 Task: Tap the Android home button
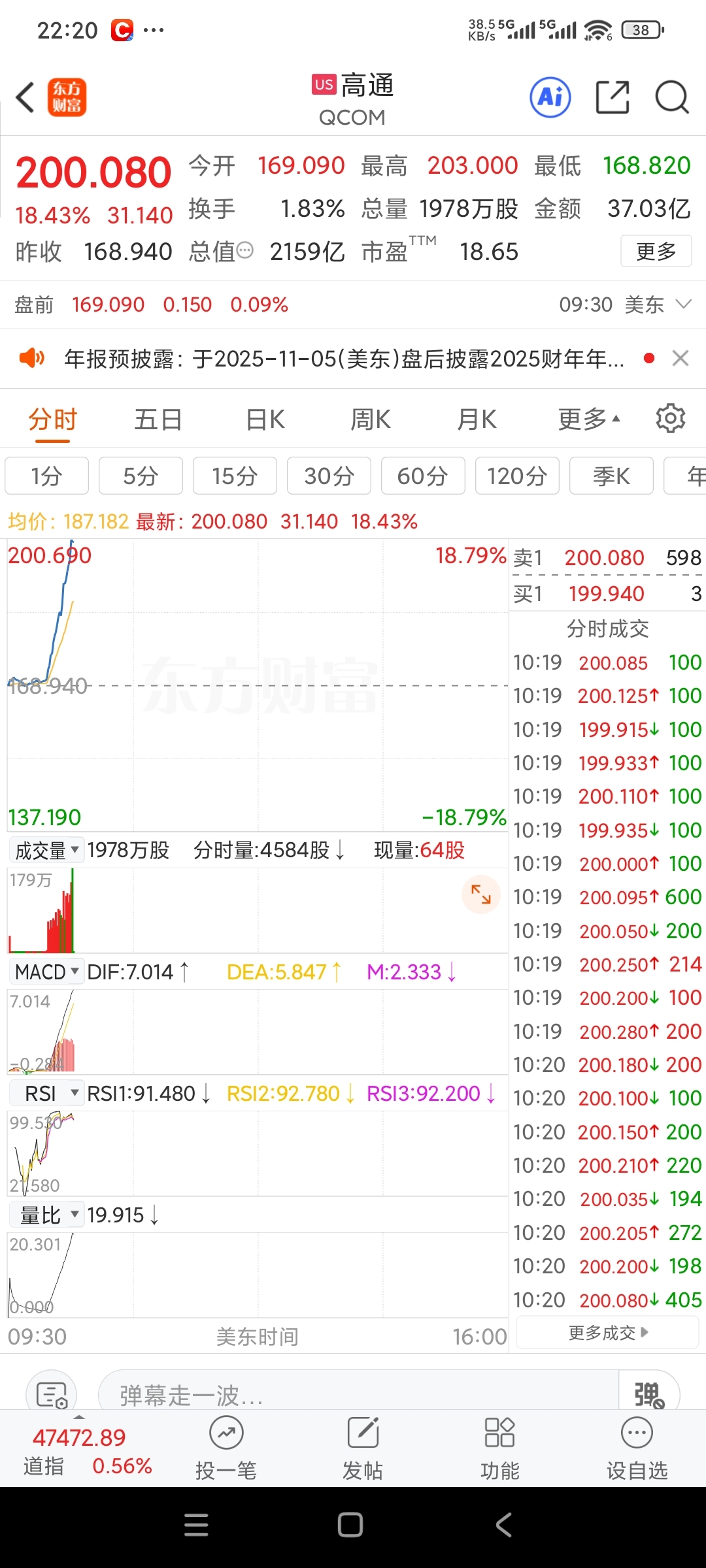[x=350, y=1525]
